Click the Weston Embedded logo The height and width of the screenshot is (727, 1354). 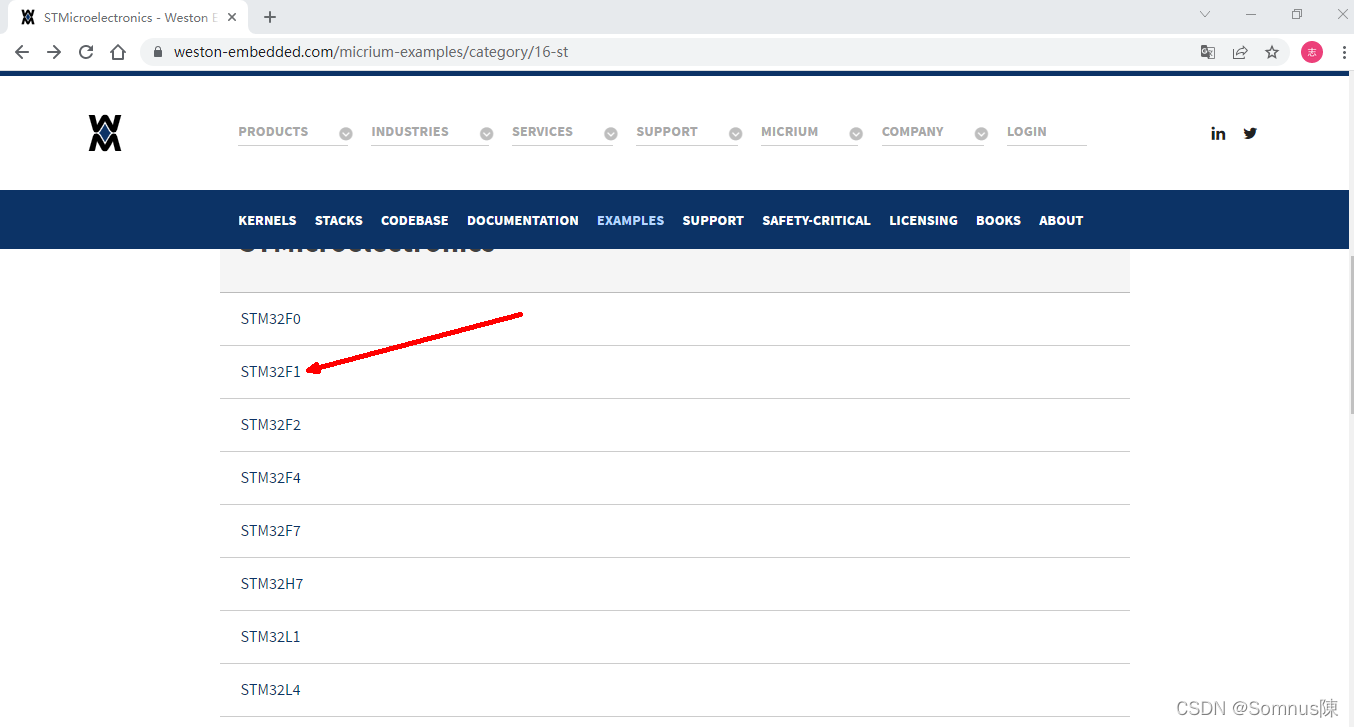[x=105, y=133]
